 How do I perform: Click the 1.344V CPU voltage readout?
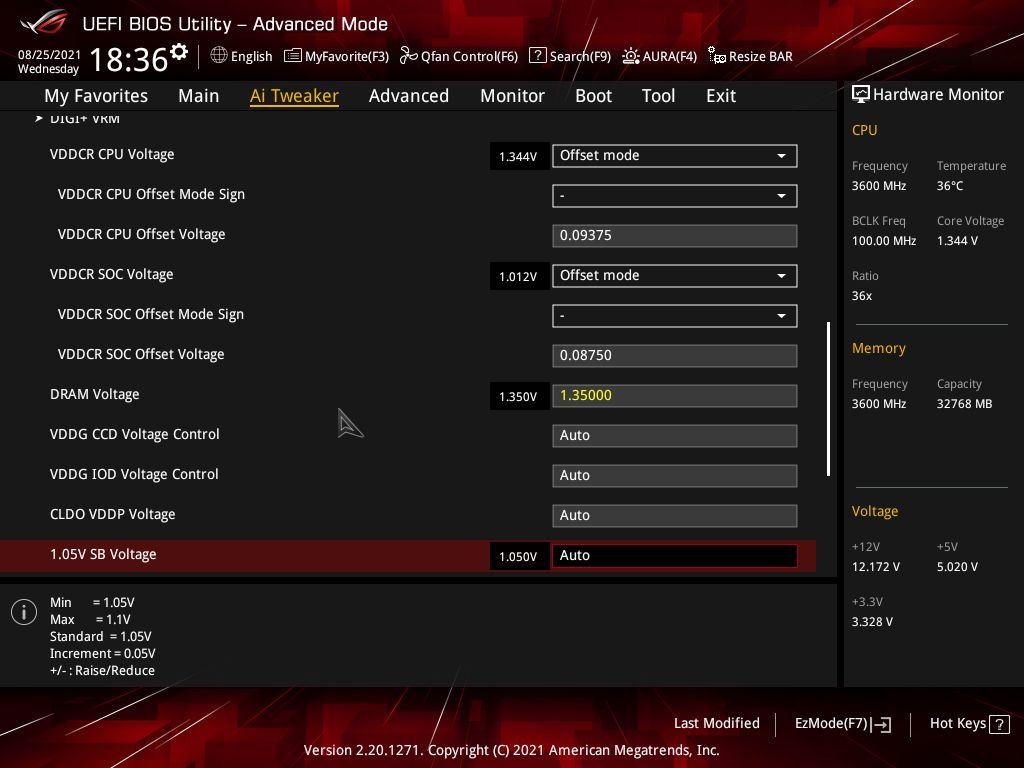pyautogui.click(x=519, y=157)
